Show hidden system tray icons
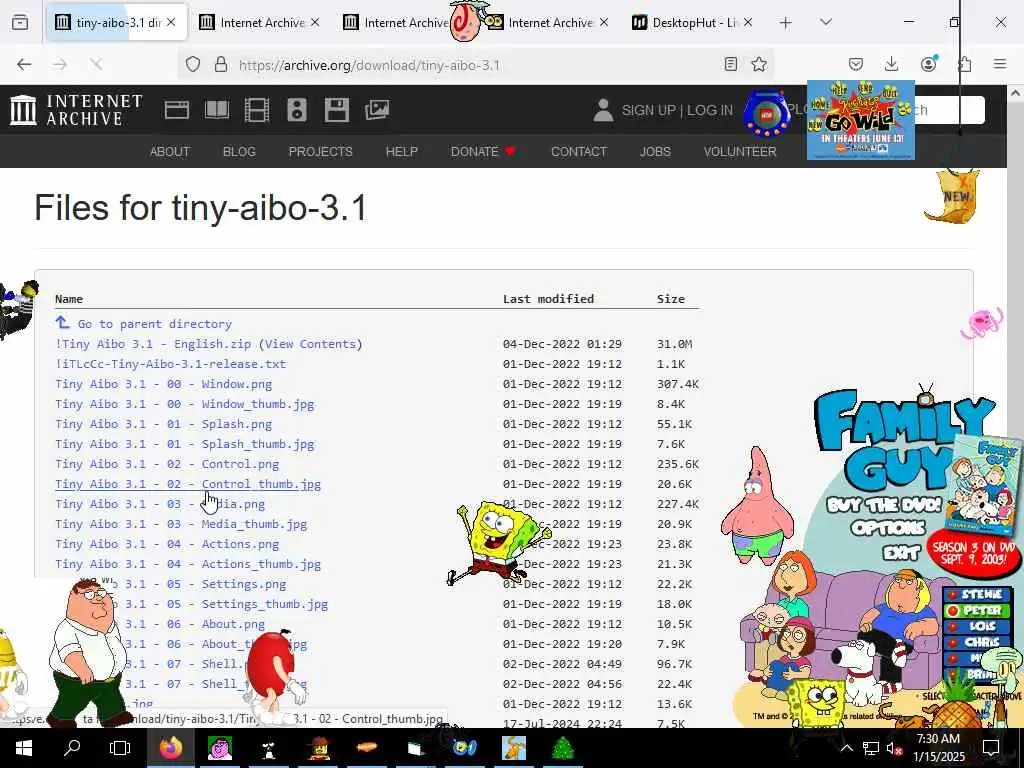The image size is (1024, 768). click(x=846, y=748)
